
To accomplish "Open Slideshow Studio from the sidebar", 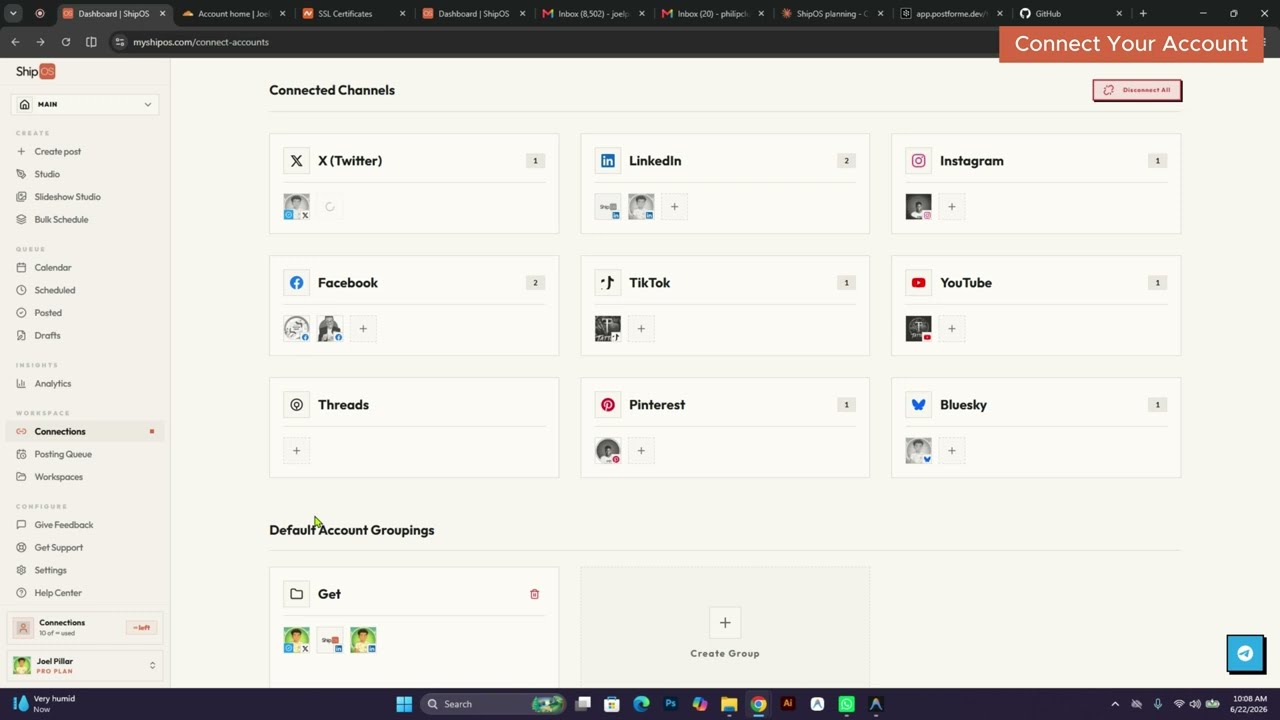I will click(67, 197).
